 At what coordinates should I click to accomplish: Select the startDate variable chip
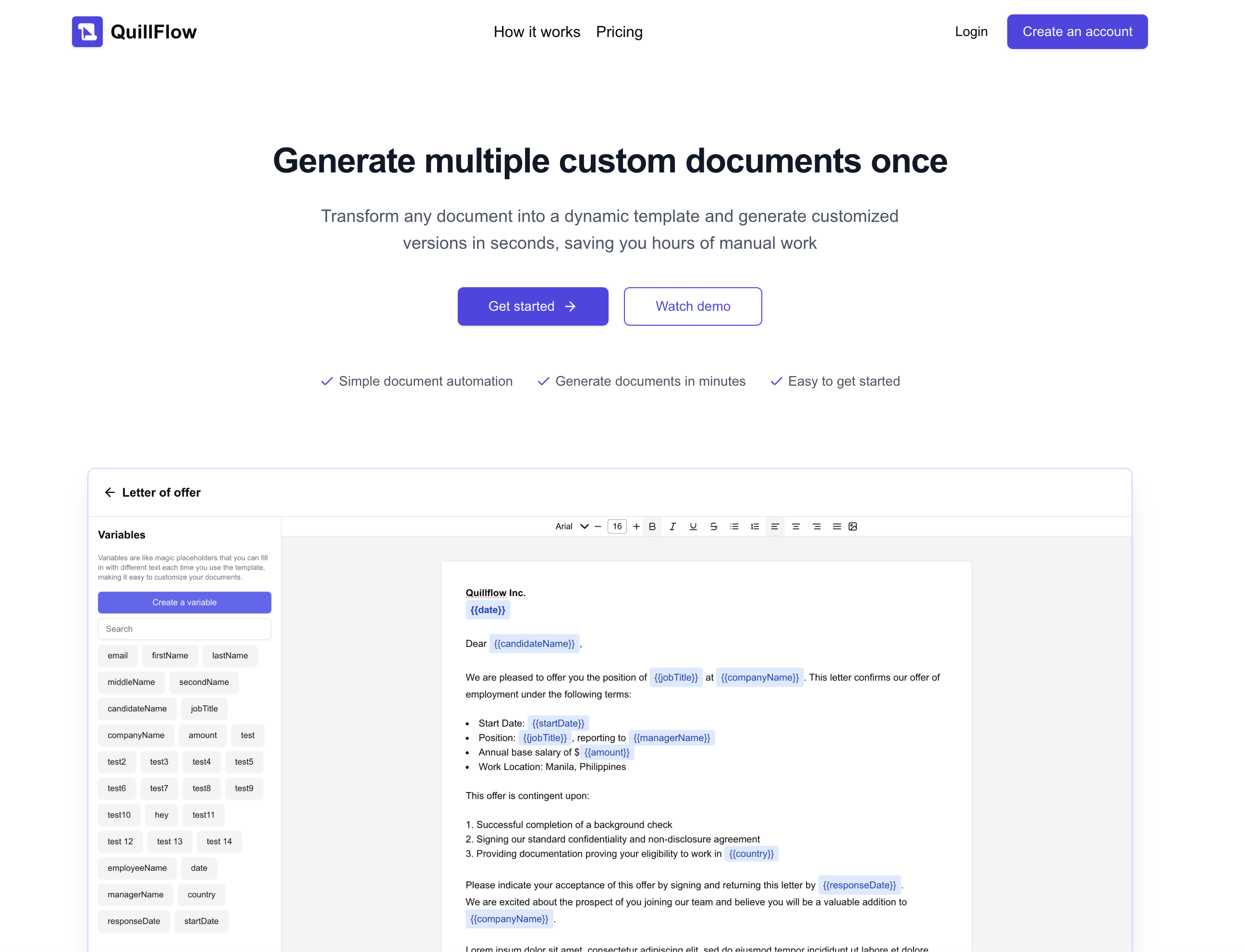pos(202,921)
